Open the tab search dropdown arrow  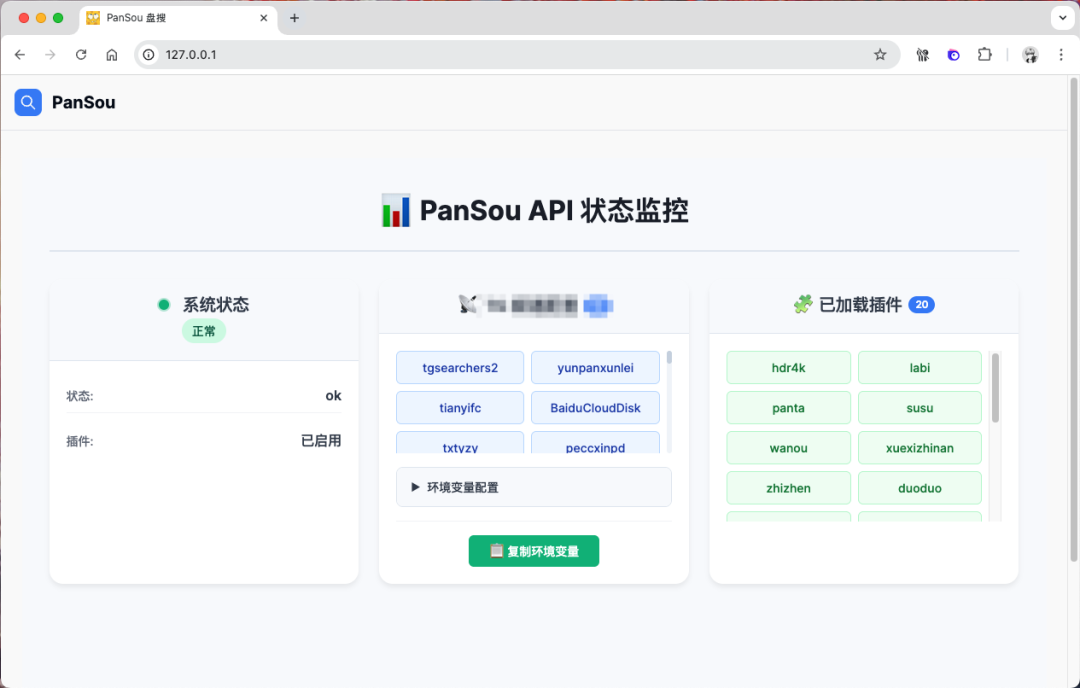coord(1061,18)
